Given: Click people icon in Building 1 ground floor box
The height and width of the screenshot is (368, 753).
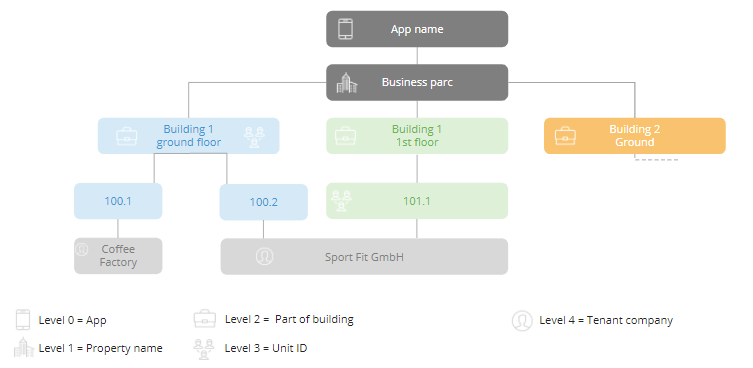Looking at the screenshot, I should pos(254,137).
